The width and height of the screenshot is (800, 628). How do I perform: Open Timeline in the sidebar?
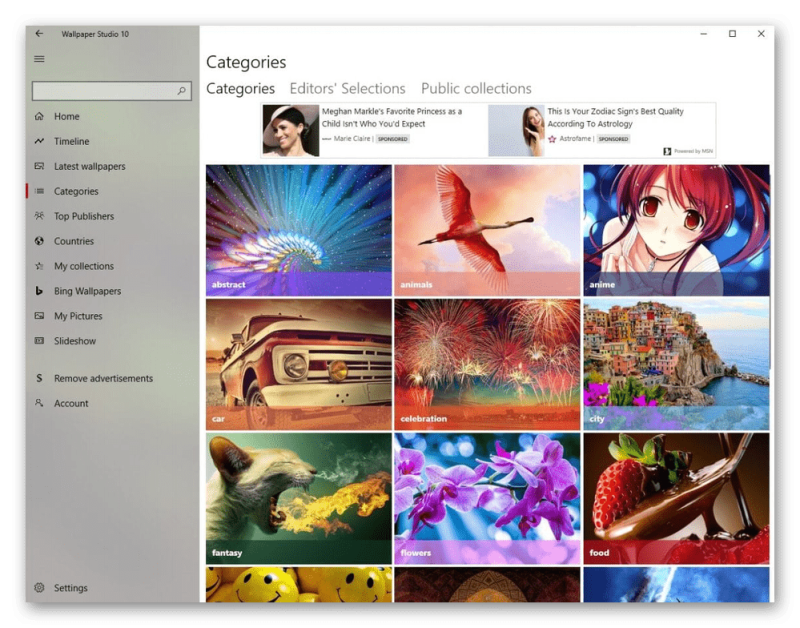coord(112,141)
